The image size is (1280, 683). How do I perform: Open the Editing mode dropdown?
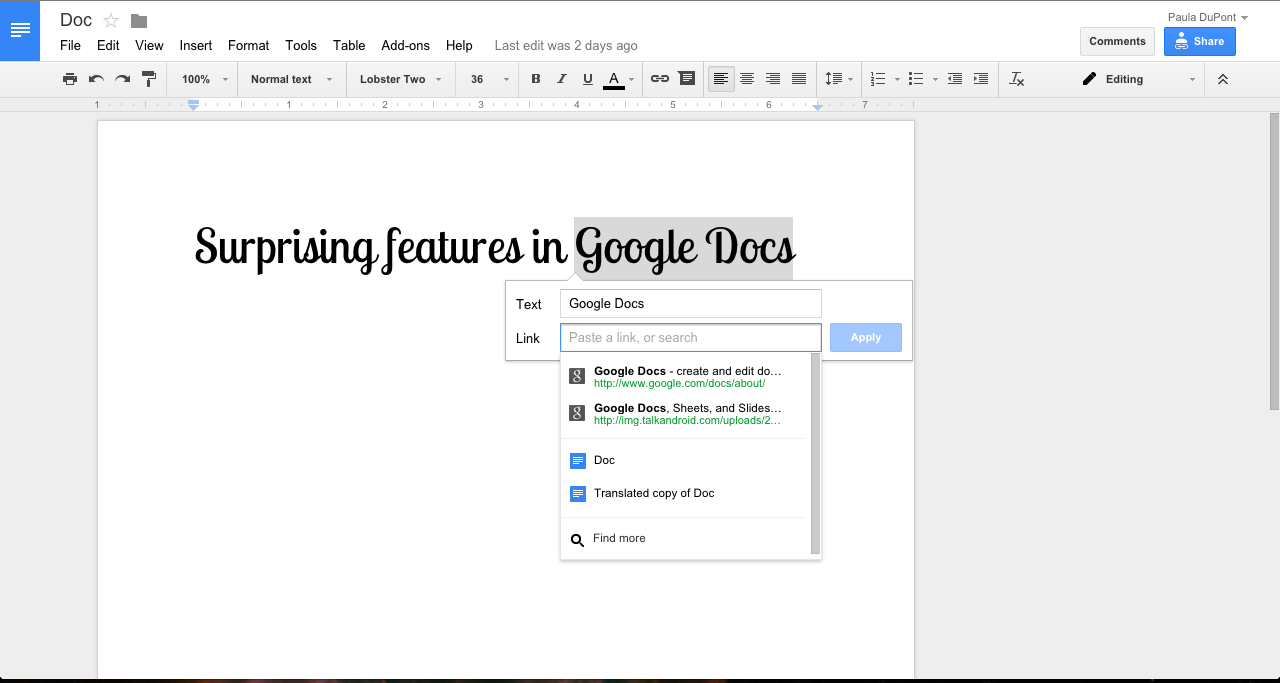tap(1138, 79)
